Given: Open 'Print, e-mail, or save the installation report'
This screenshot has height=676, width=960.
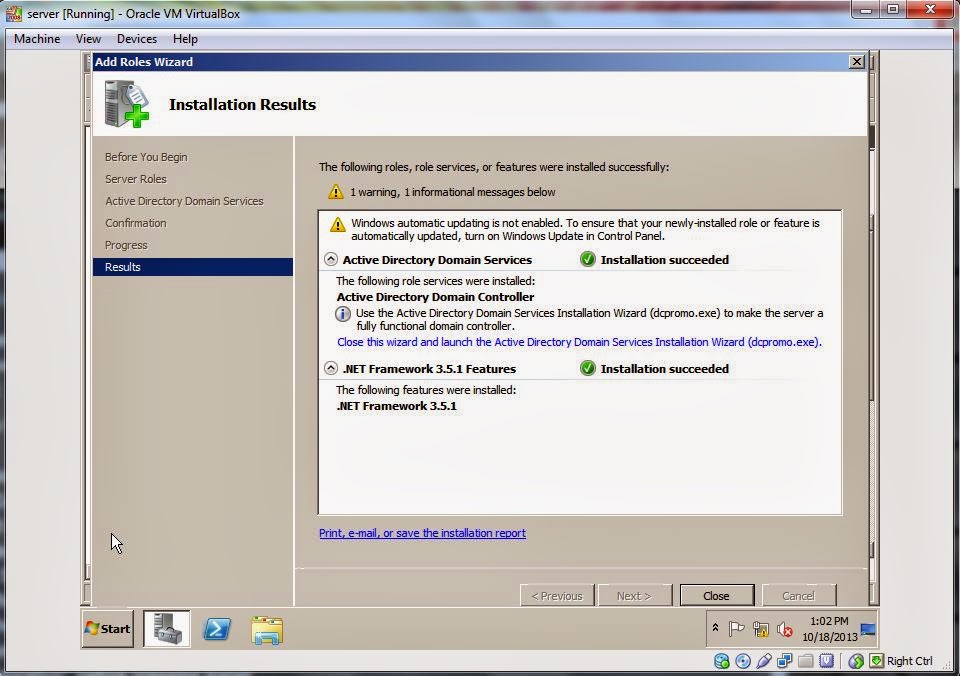Looking at the screenshot, I should point(422,533).
